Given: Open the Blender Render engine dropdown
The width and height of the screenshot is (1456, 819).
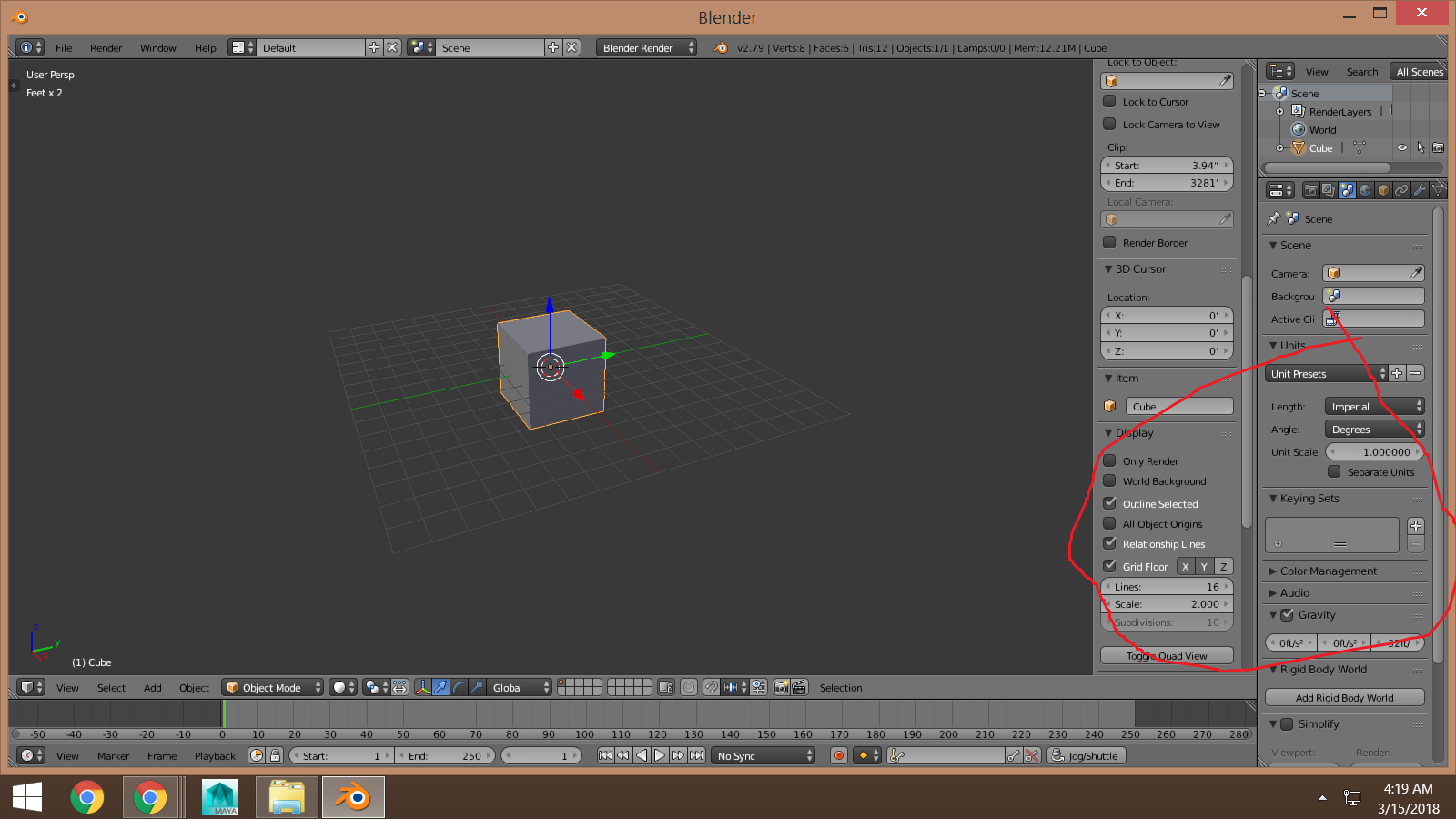Looking at the screenshot, I should (647, 47).
